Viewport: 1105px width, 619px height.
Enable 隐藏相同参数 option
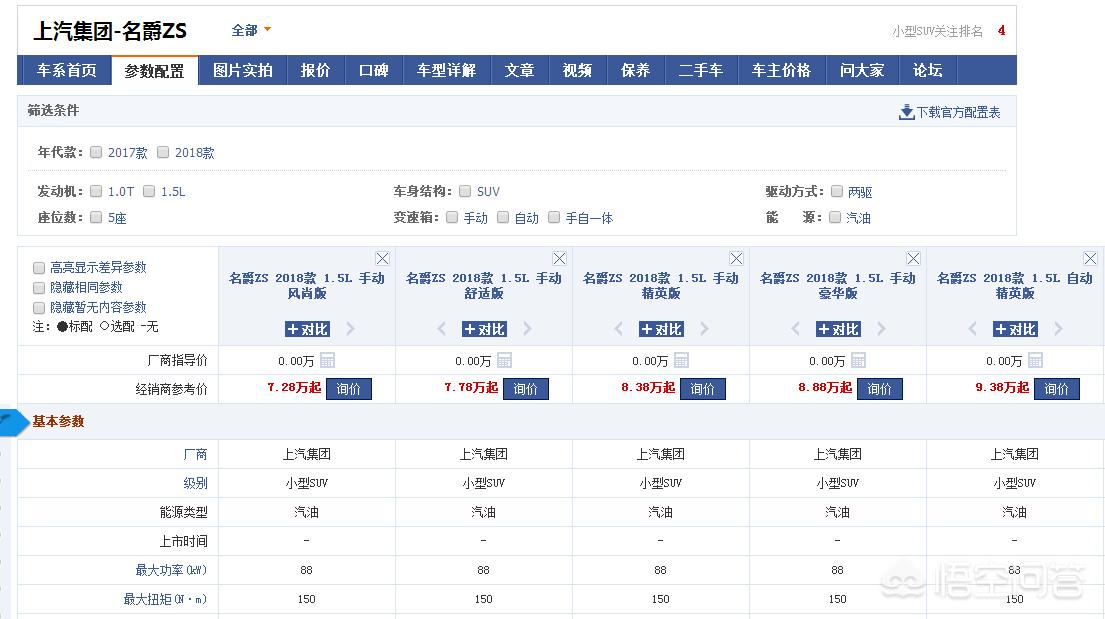tap(39, 288)
